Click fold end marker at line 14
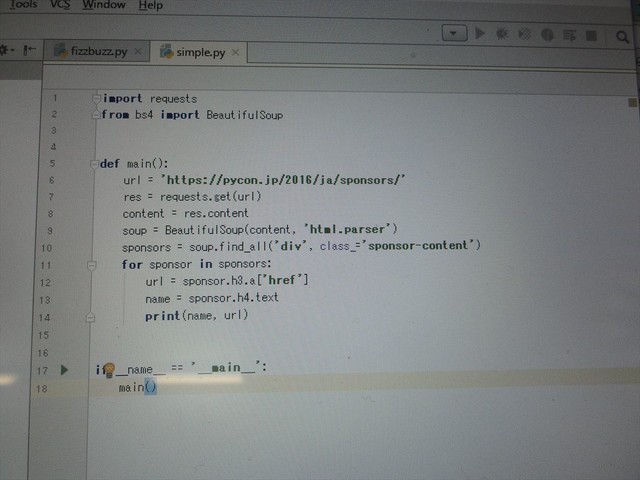This screenshot has width=640, height=480. point(91,318)
